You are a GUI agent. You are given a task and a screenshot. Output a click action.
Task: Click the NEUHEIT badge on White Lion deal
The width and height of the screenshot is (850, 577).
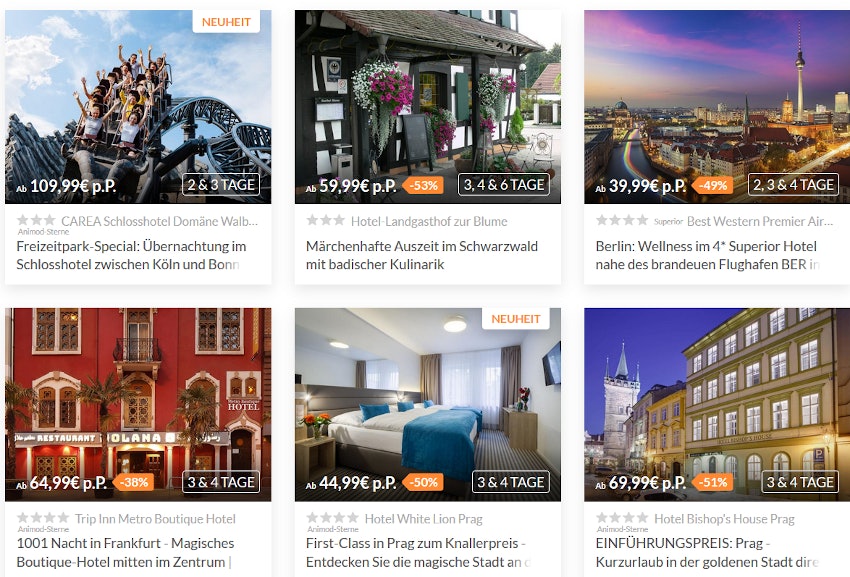tap(516, 319)
